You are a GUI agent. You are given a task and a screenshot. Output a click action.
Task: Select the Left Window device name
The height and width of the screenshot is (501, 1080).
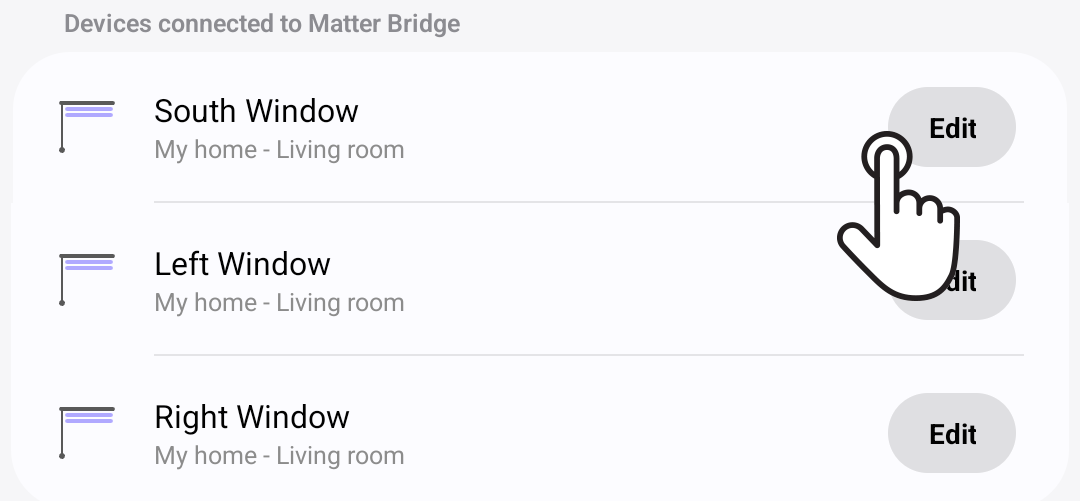pyautogui.click(x=242, y=264)
